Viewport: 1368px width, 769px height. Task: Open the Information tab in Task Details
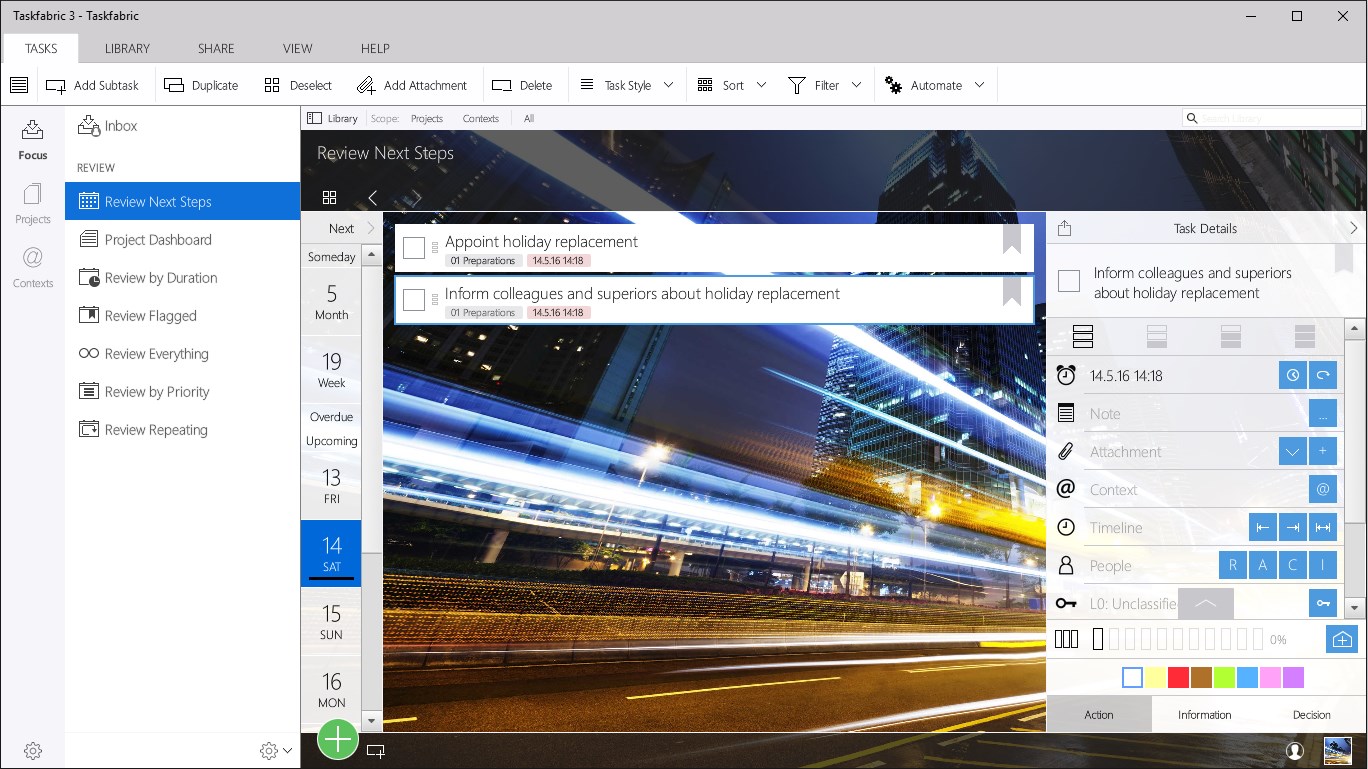pos(1204,715)
